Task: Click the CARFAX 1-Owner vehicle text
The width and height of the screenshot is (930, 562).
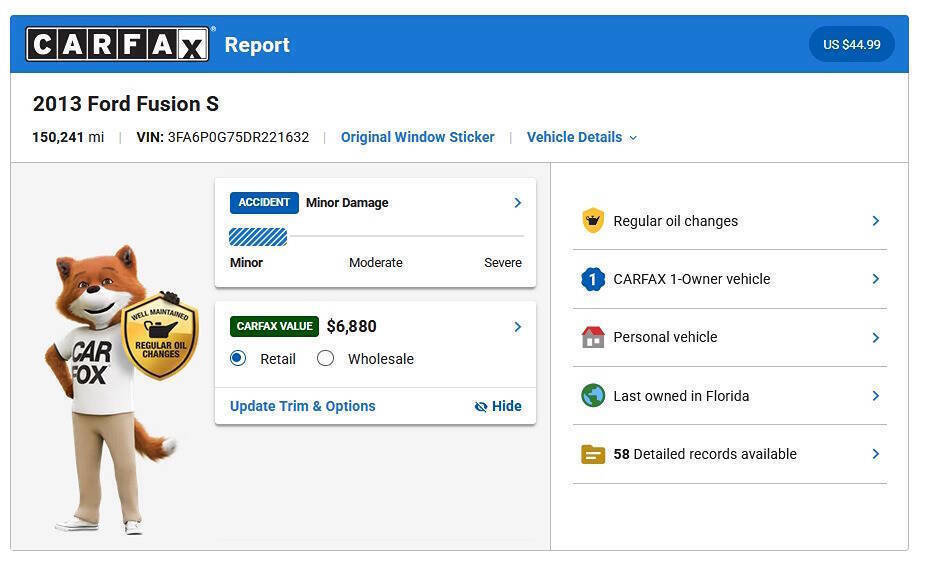Action: click(x=692, y=279)
